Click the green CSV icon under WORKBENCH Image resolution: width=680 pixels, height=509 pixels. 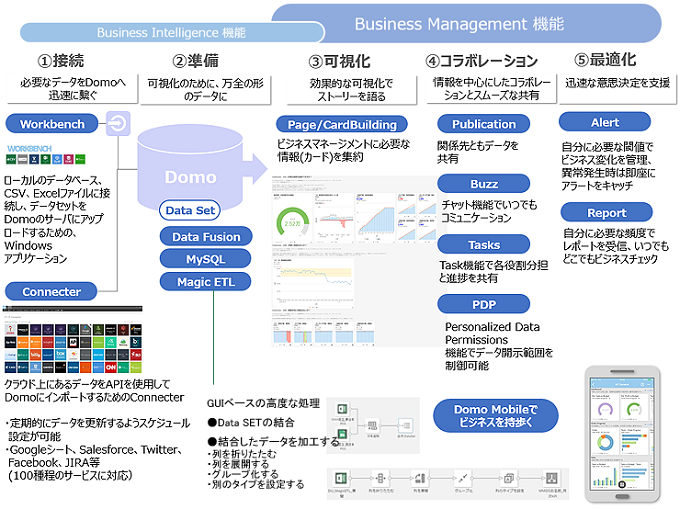11,159
